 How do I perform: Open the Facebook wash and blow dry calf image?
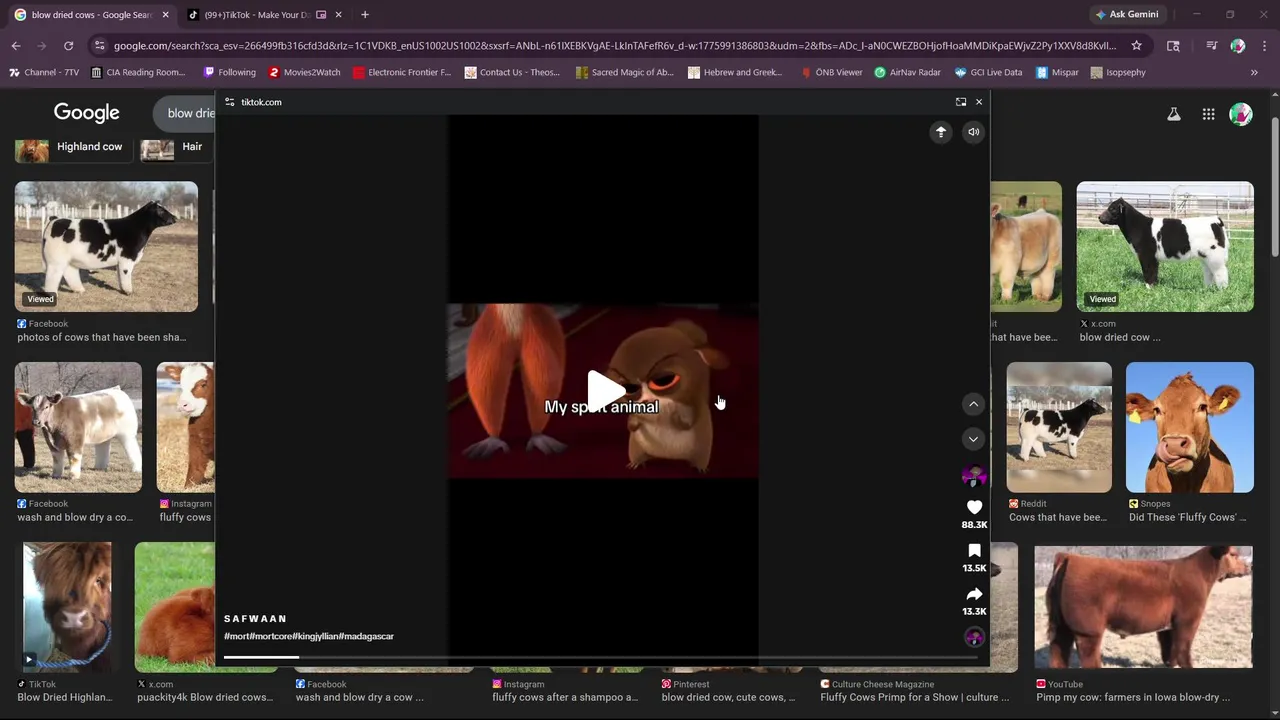[x=78, y=427]
